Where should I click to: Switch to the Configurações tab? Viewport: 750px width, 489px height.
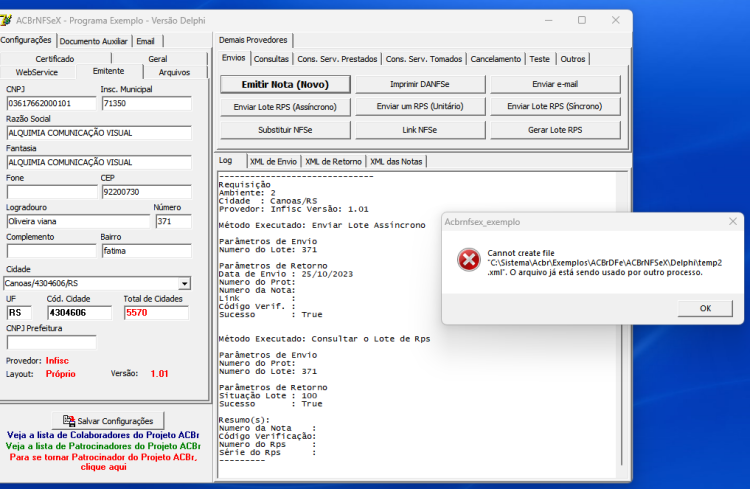coord(26,40)
